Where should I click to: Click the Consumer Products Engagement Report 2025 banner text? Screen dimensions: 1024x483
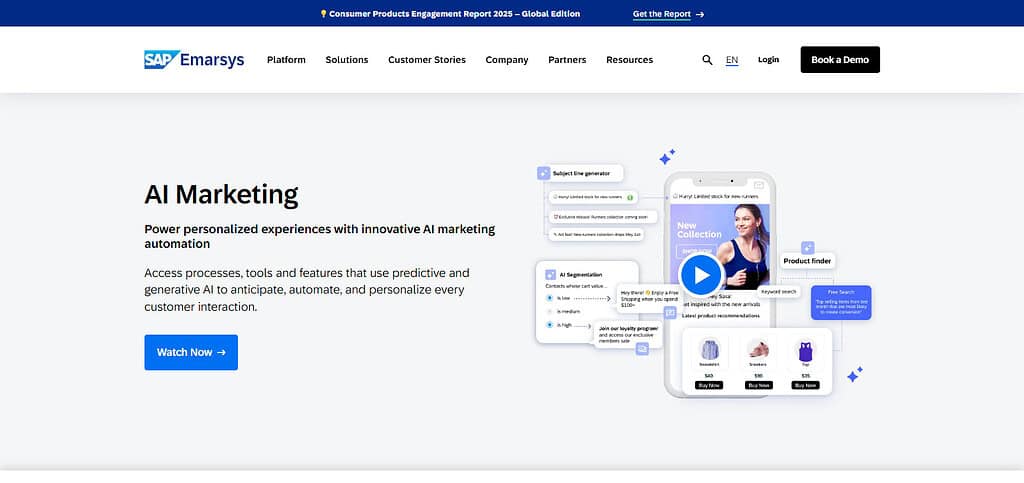[454, 14]
